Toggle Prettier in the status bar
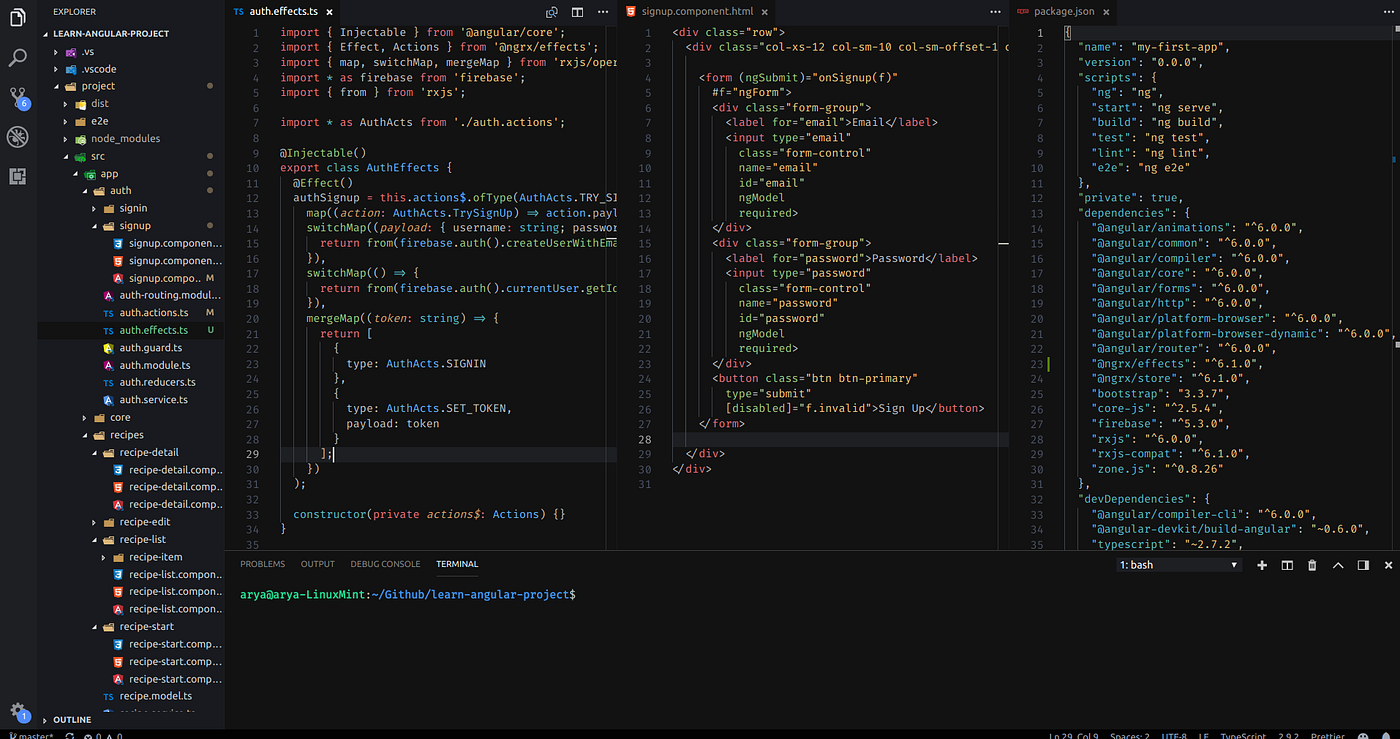Screen dimensions: 1400x739 (x=1327, y=736)
